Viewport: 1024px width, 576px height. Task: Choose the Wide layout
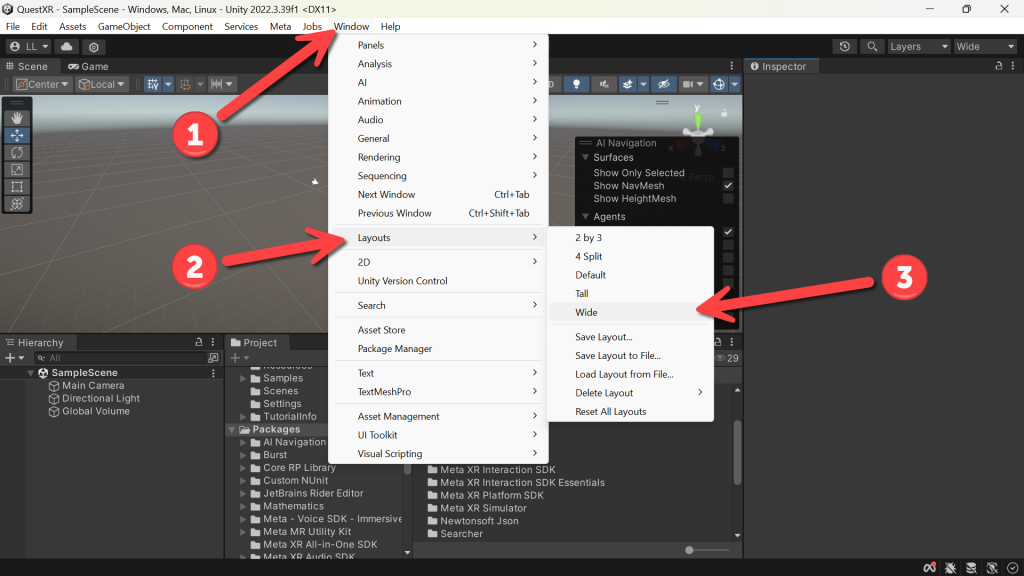pos(630,312)
